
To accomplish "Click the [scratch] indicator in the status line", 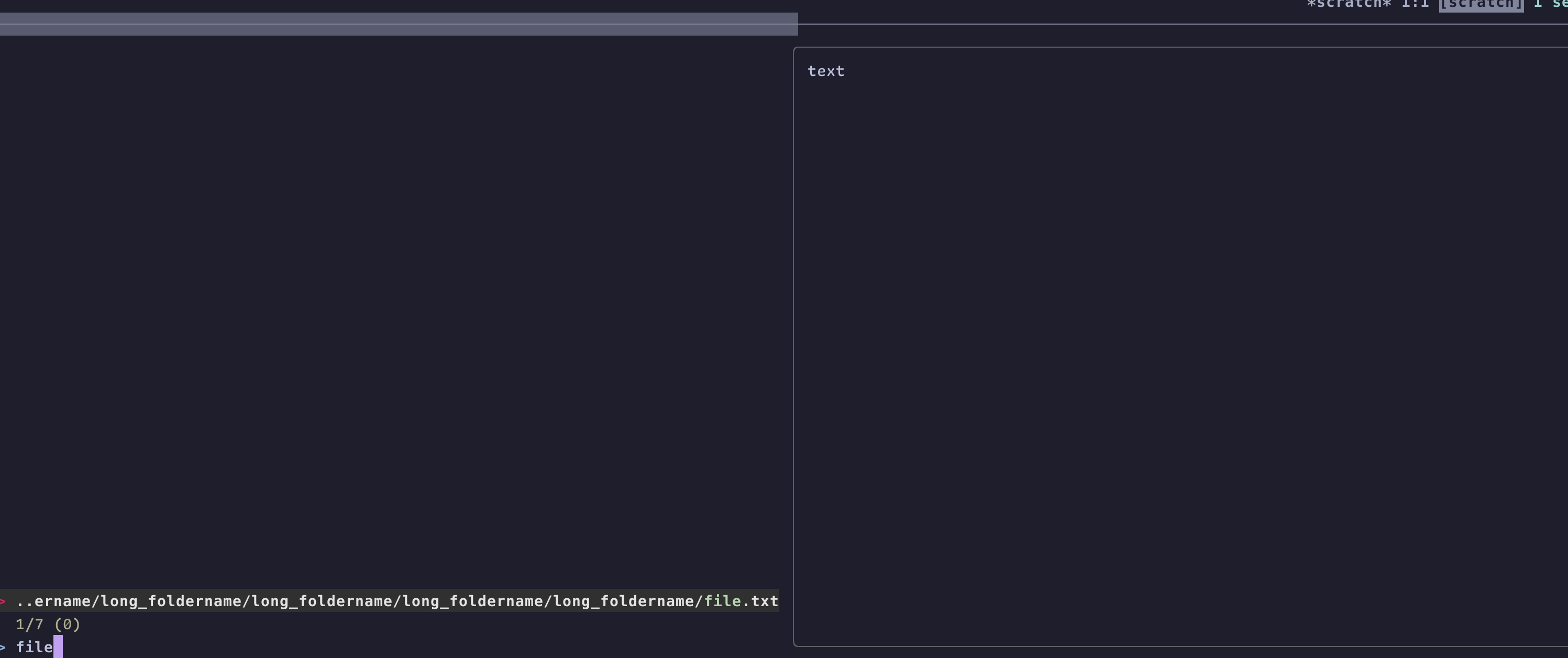I will (x=1481, y=5).
